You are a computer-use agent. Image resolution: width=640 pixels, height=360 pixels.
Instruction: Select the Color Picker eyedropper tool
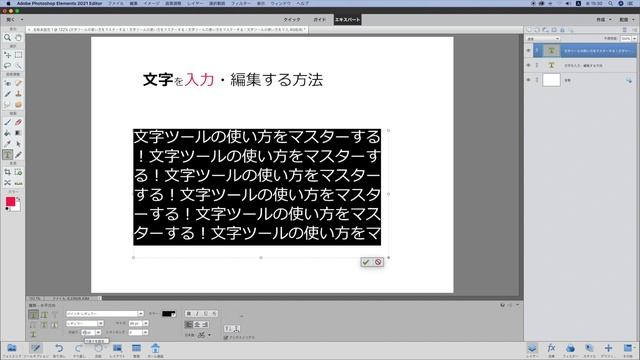point(7,144)
